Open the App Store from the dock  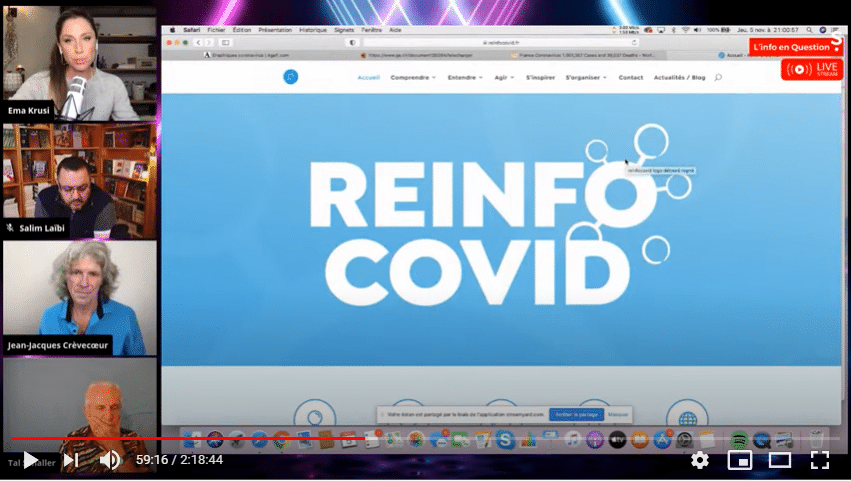(662, 439)
